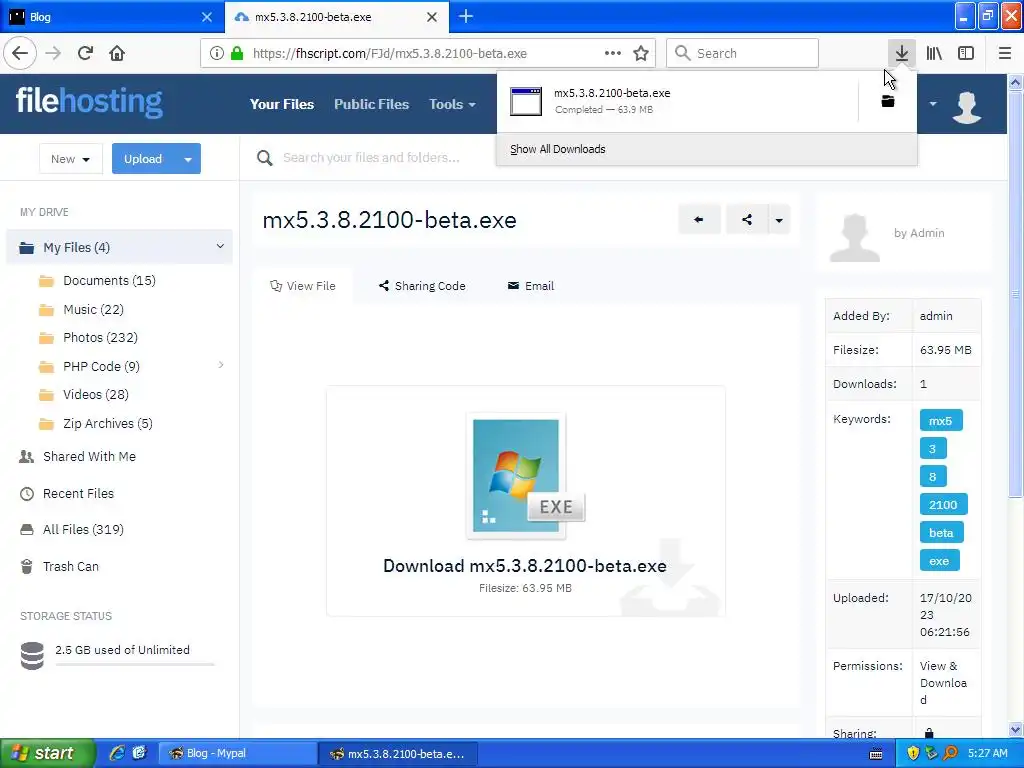Click the 2100 keyword tag

pos(943,504)
